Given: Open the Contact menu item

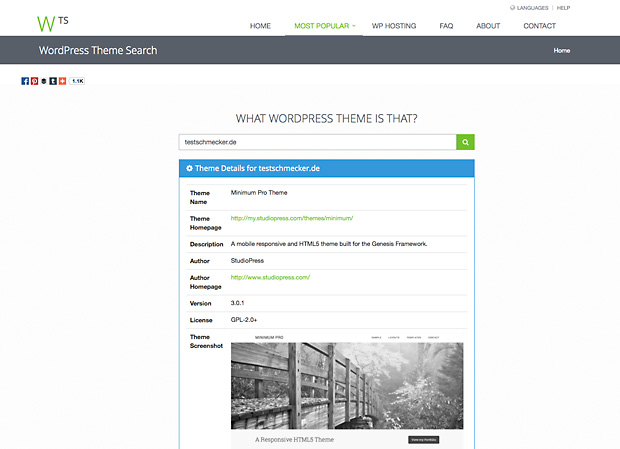Looking at the screenshot, I should coord(539,26).
